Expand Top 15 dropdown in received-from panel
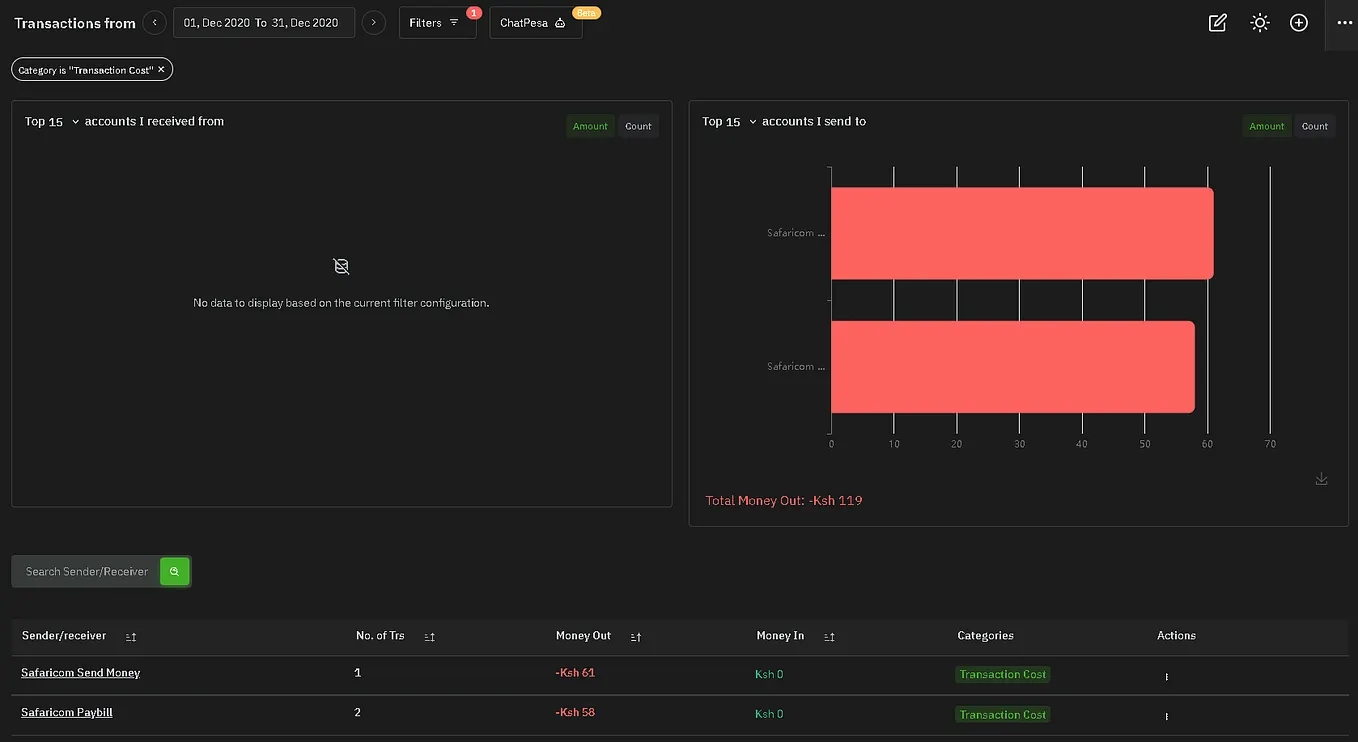 click(52, 121)
